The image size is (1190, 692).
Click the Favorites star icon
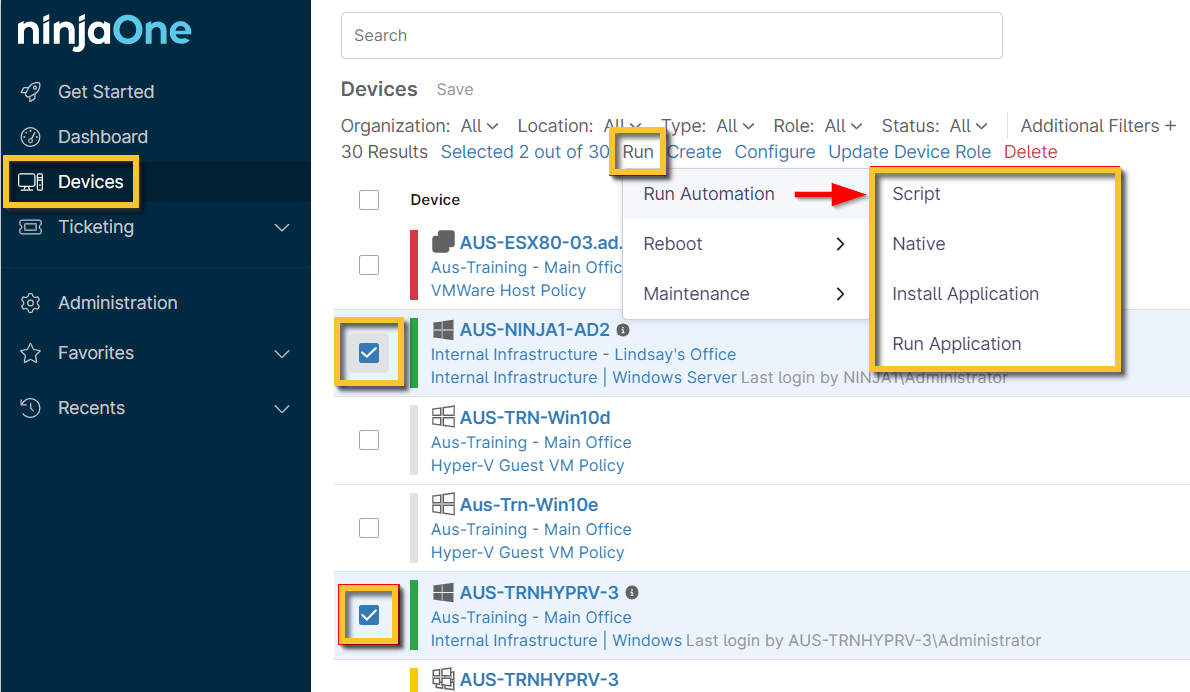31,353
